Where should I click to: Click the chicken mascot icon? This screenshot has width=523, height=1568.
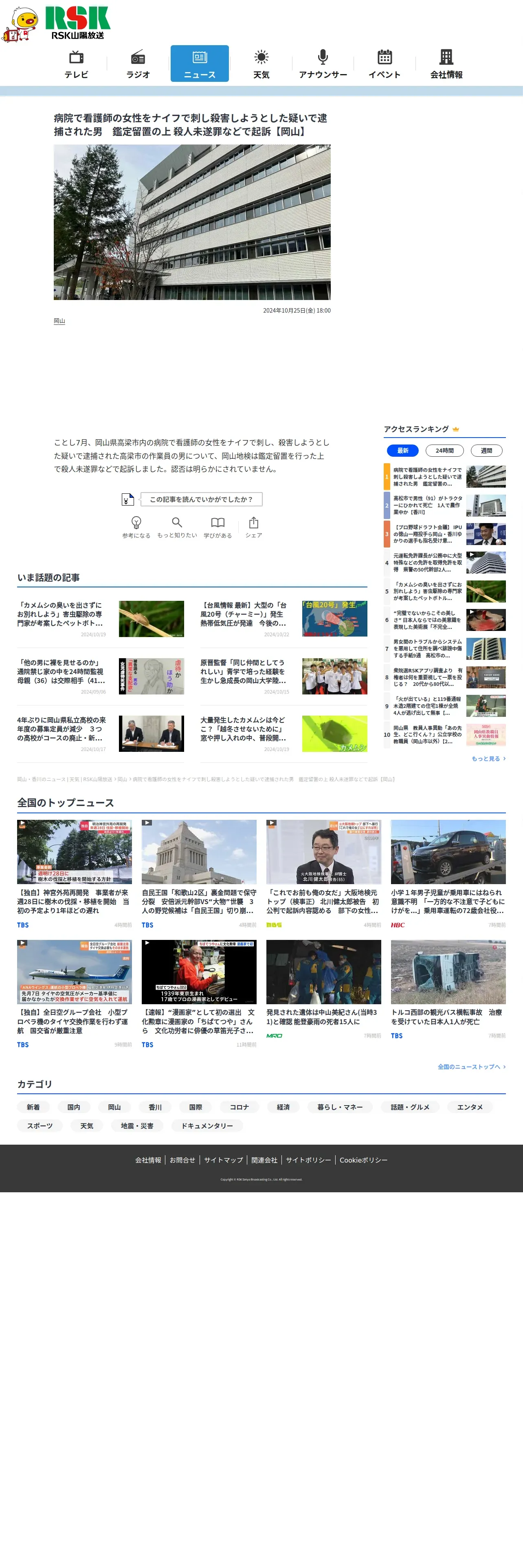coord(20,24)
